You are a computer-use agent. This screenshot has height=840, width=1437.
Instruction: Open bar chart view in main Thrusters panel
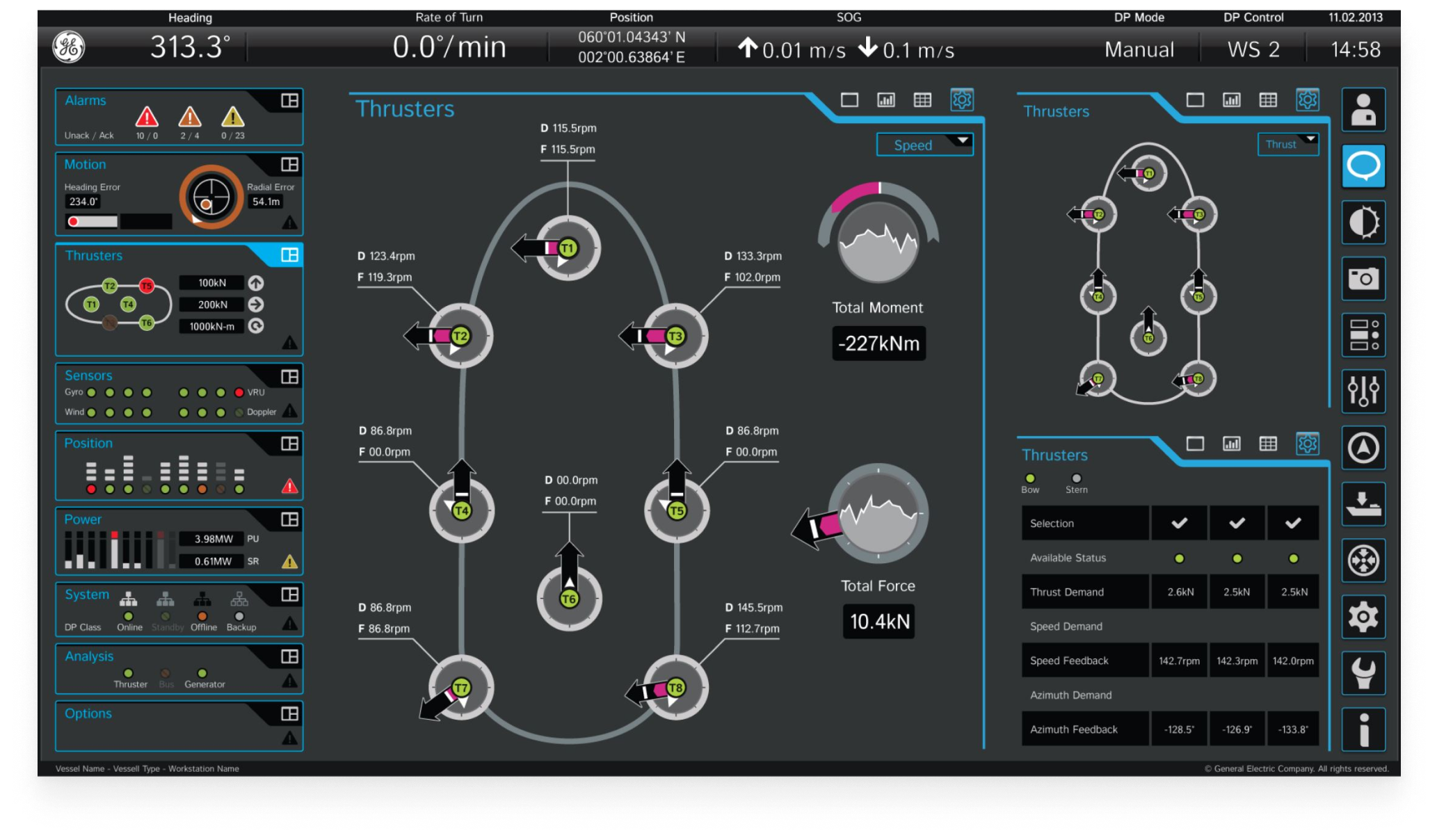point(886,100)
